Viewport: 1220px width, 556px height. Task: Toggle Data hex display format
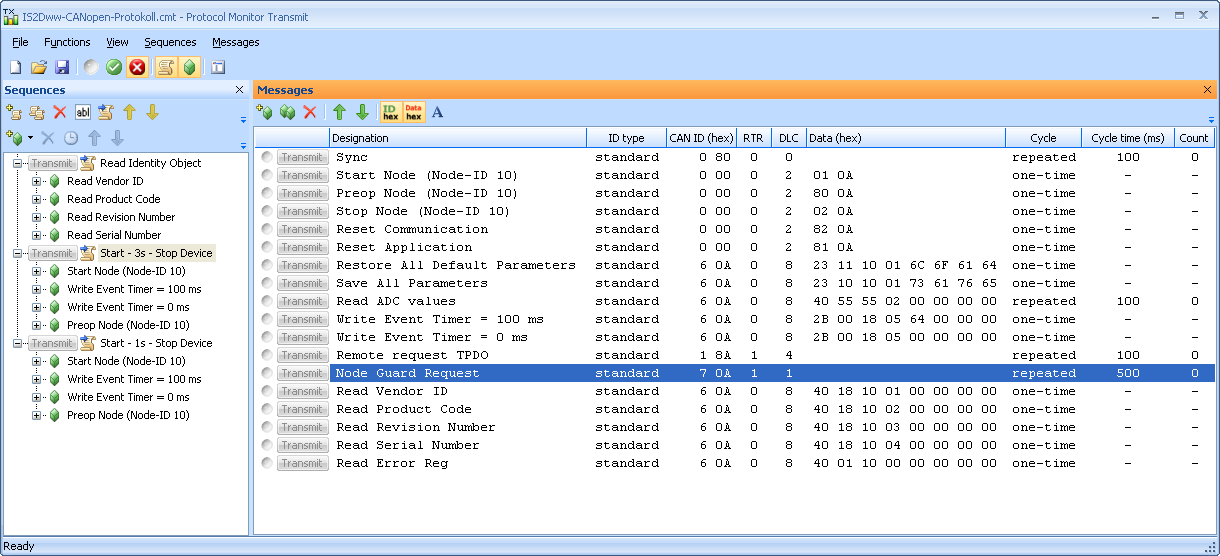point(413,112)
